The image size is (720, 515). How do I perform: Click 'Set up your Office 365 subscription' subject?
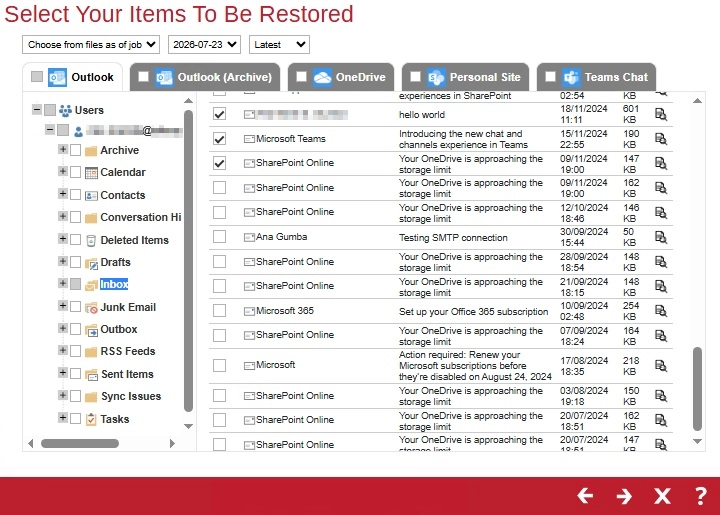[x=473, y=312]
